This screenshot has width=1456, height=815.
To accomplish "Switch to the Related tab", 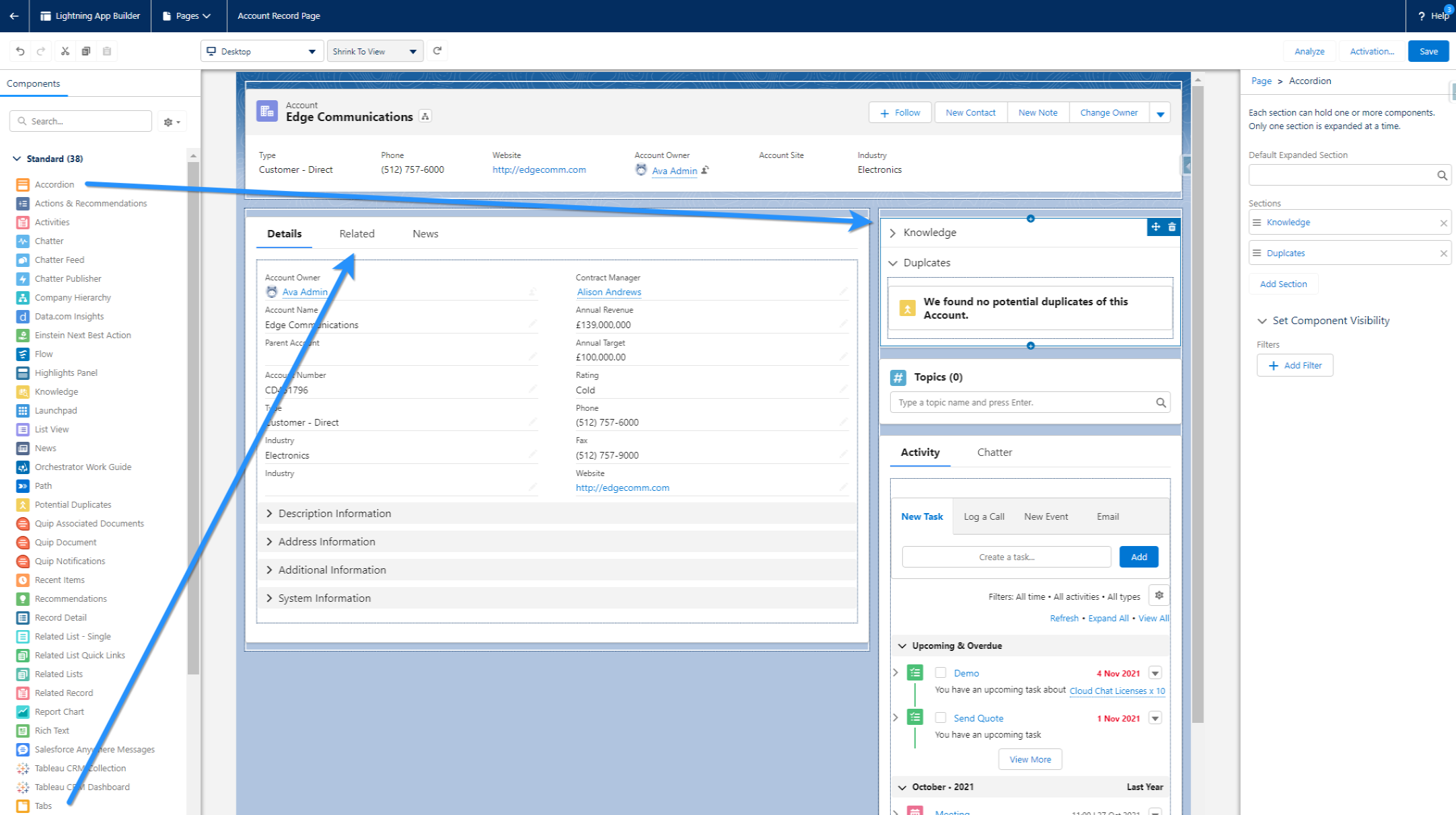I will [358, 233].
